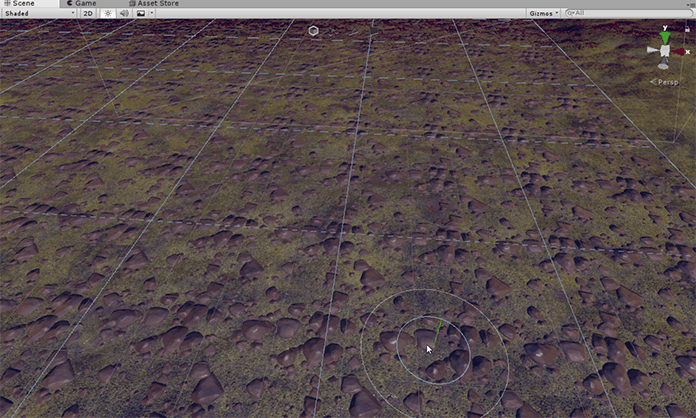Open the scene panel options menu
The height and width of the screenshot is (418, 696).
[x=689, y=4]
